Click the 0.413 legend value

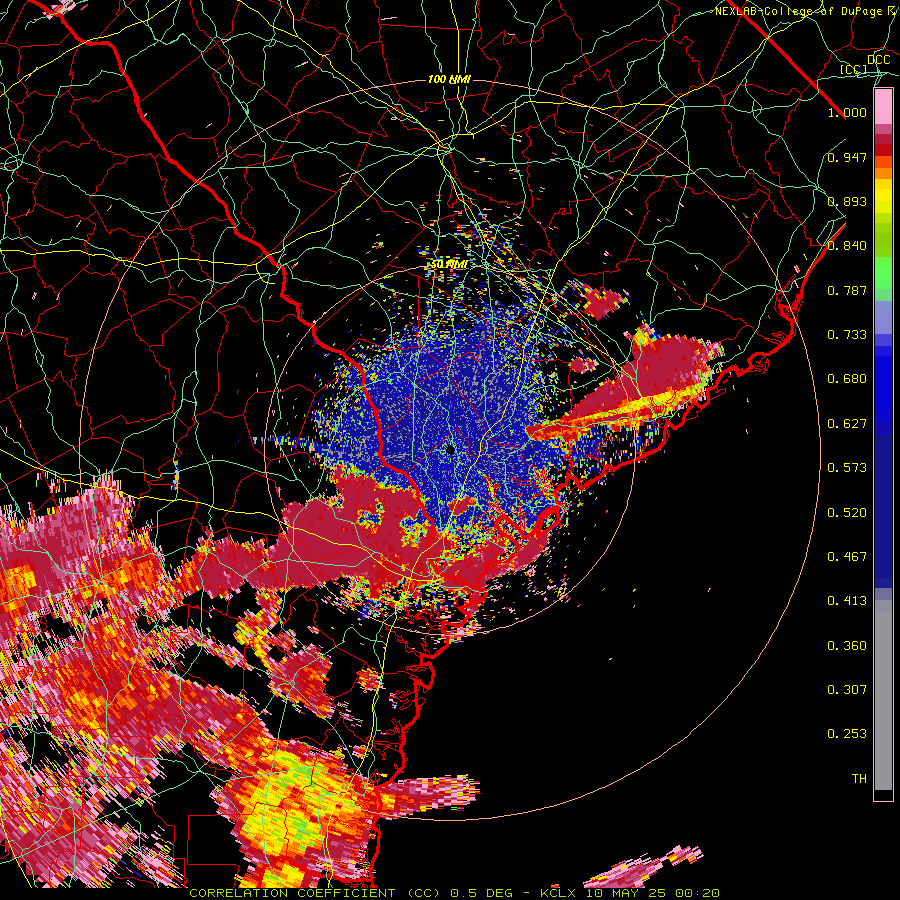847,601
